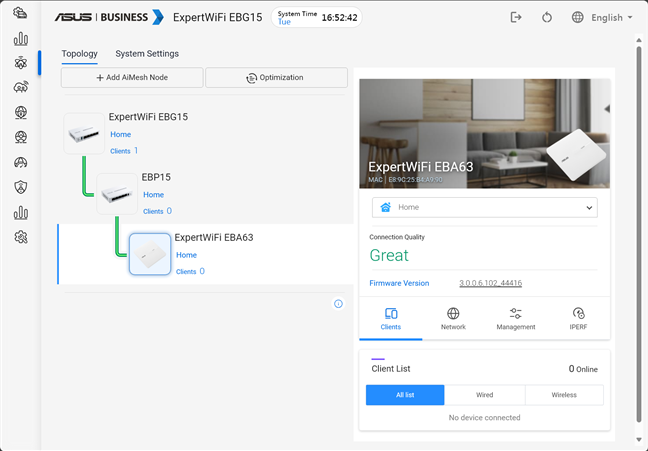
Task: Click the Firmware Version label
Action: click(x=399, y=283)
